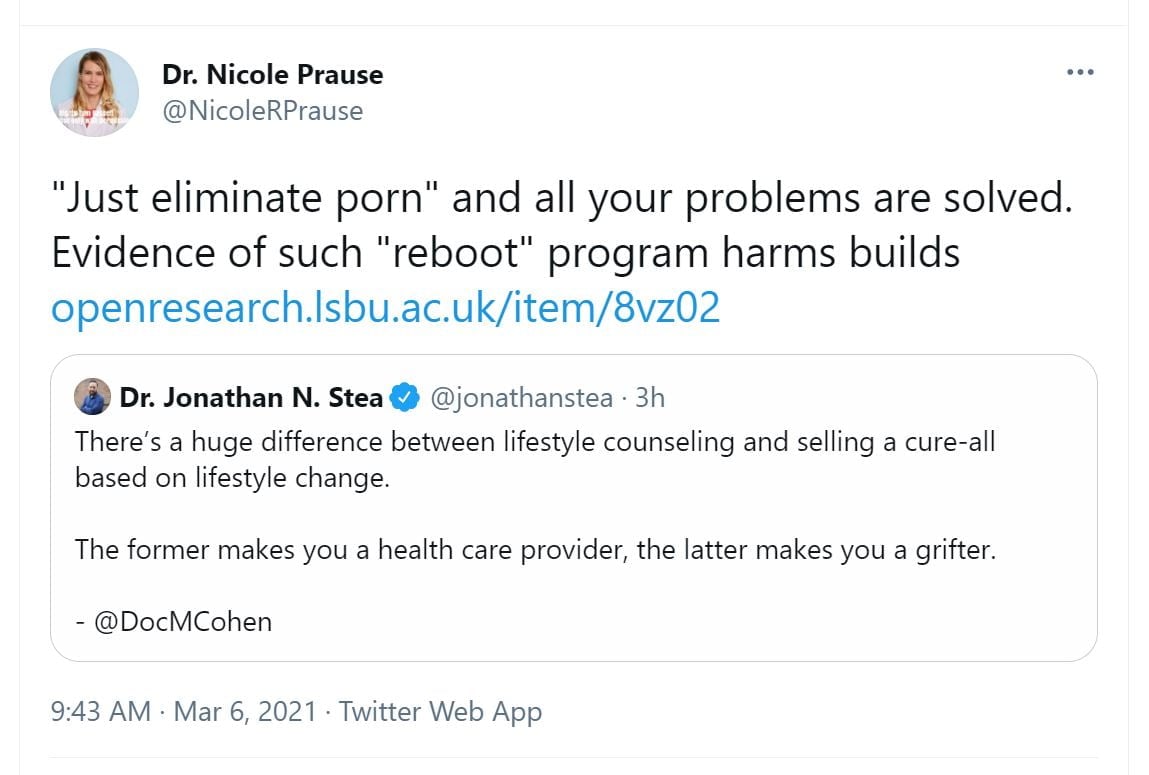
Task: Click the quoted tweet's 3h timestamp
Action: tap(650, 397)
